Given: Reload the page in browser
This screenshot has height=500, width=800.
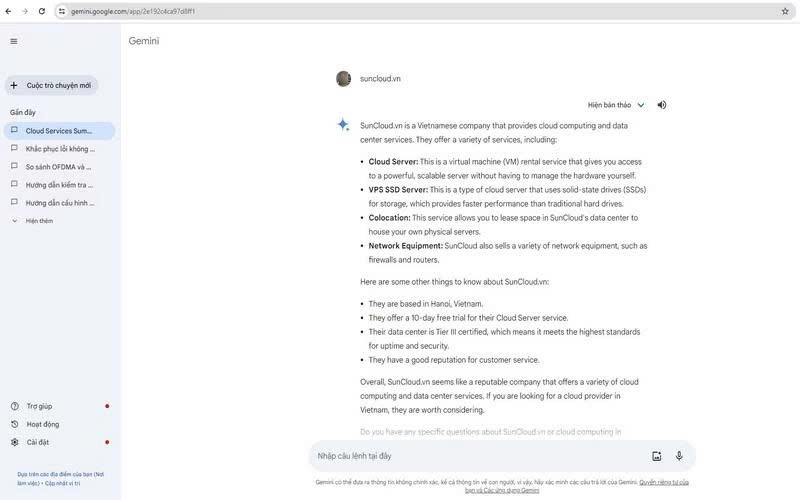Looking at the screenshot, I should coord(42,11).
